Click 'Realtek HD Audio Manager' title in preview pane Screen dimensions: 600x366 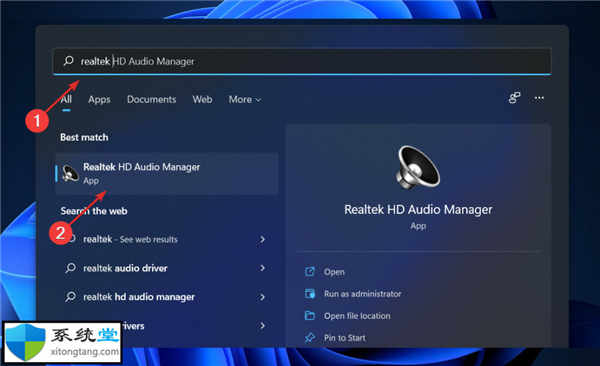point(418,210)
